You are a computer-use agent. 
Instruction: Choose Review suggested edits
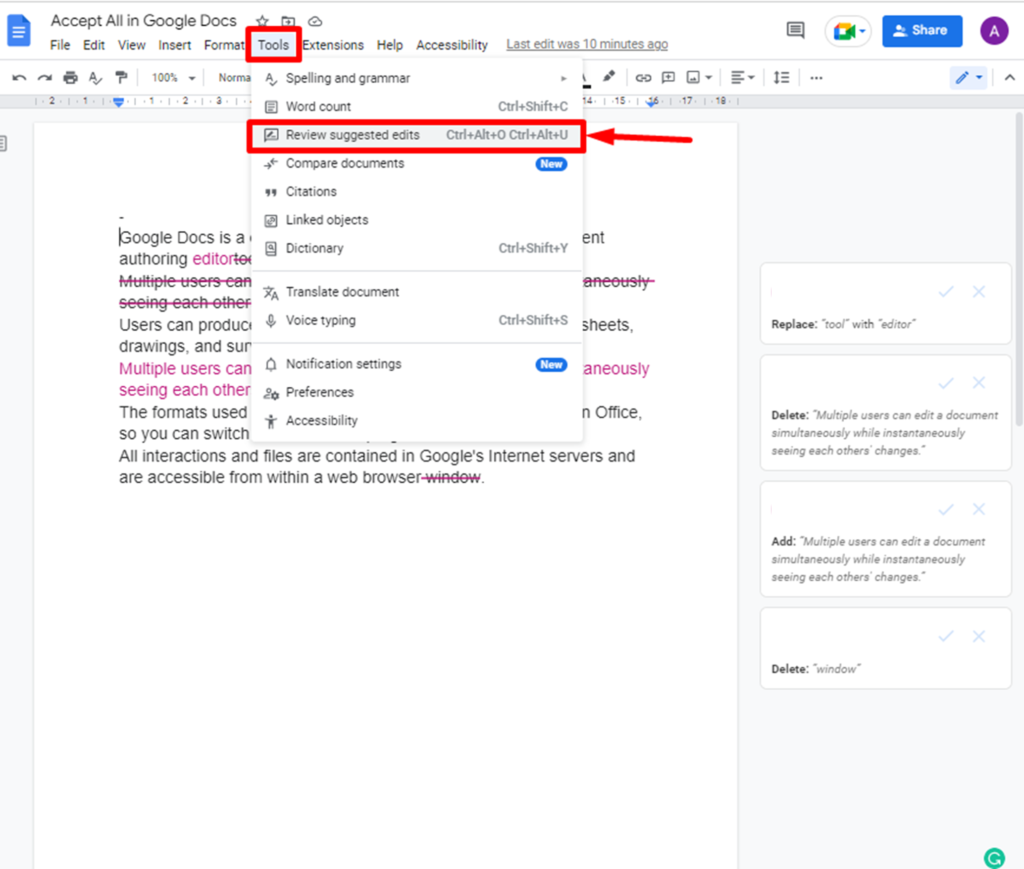point(416,135)
